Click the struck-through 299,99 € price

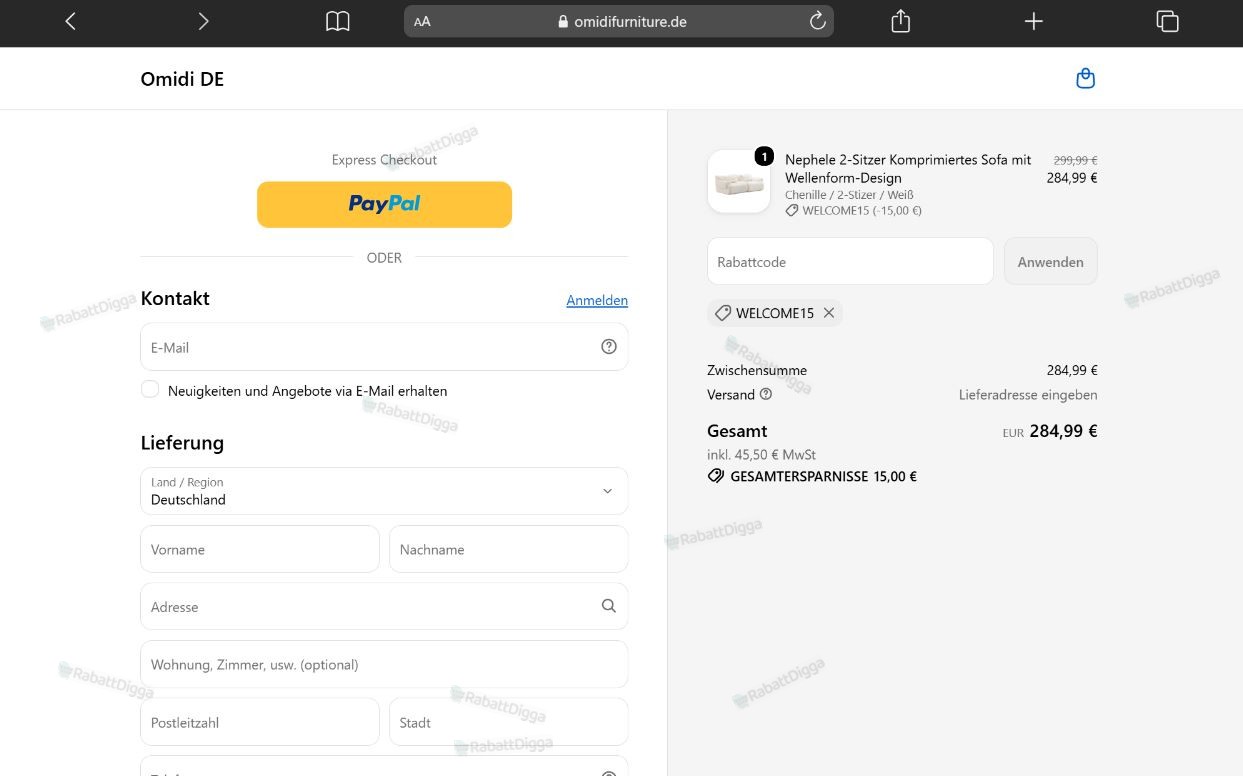coord(1075,160)
